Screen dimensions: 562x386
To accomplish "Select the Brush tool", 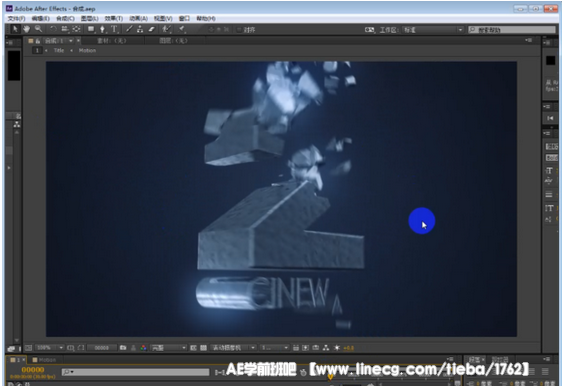I will click(x=129, y=29).
